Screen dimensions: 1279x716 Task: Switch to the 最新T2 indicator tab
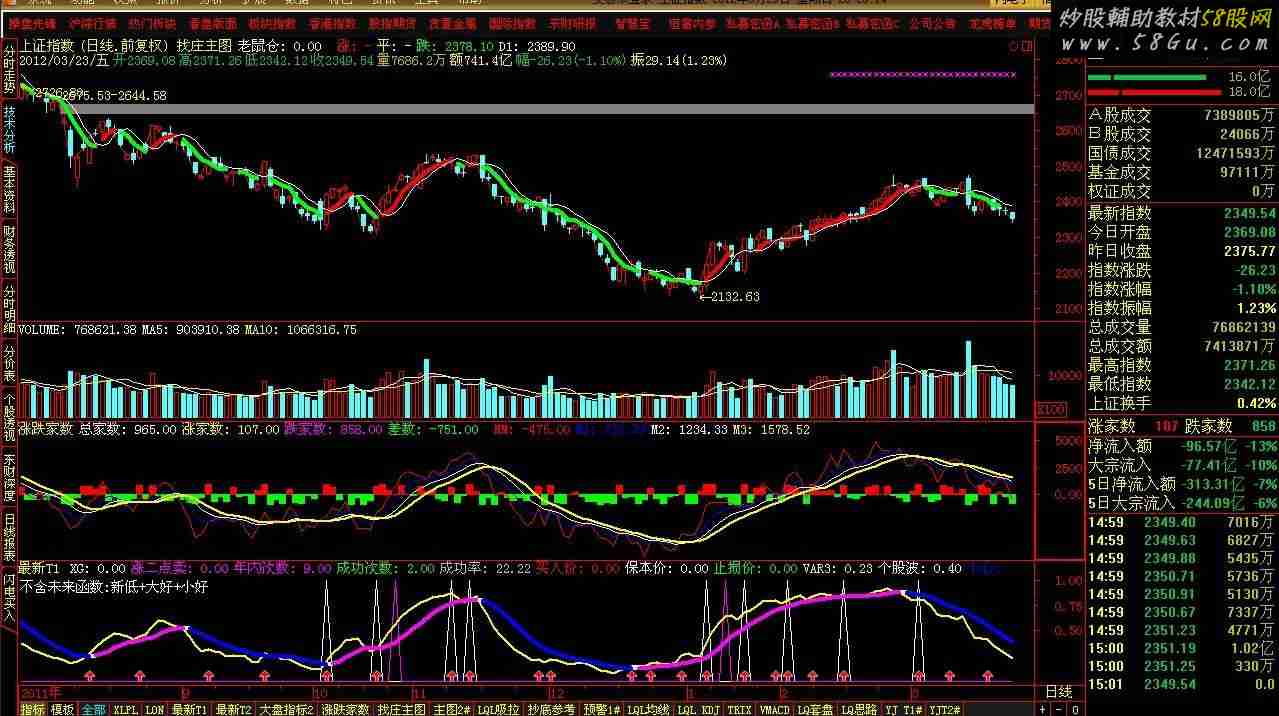(233, 709)
